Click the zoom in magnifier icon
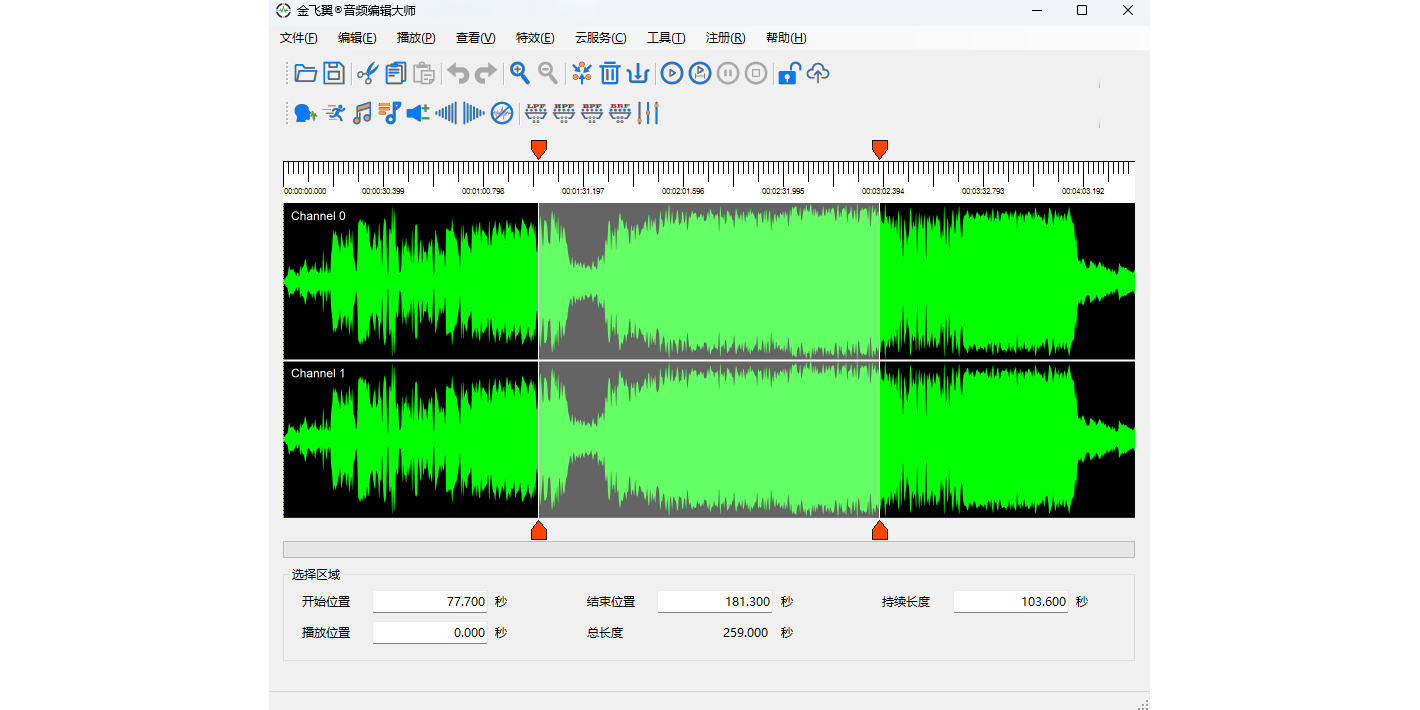Image resolution: width=1420 pixels, height=710 pixels. [520, 73]
